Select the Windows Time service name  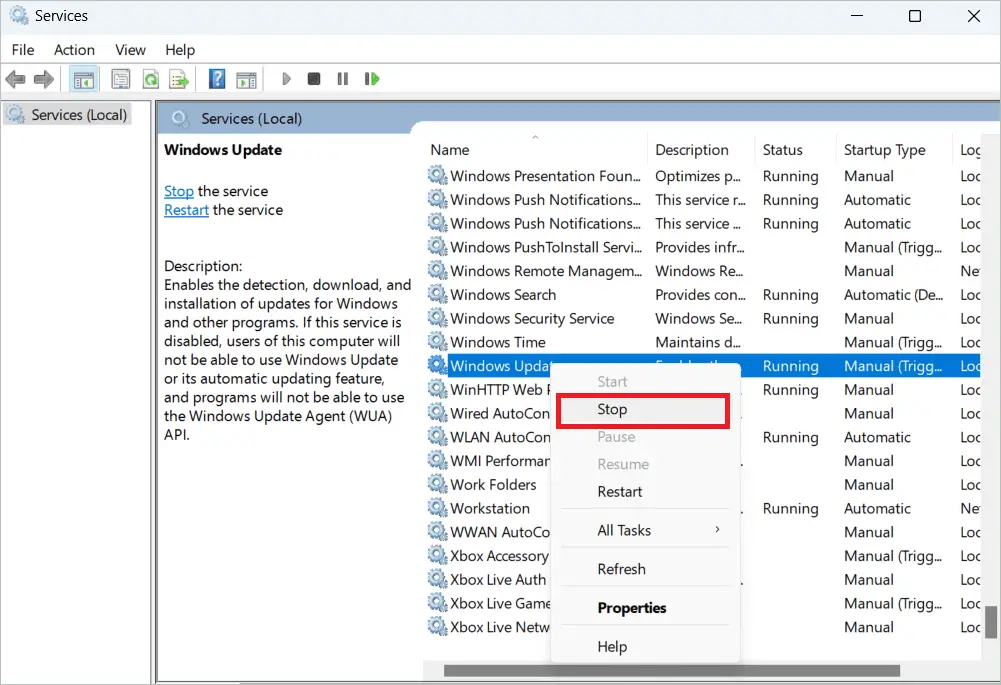click(498, 342)
